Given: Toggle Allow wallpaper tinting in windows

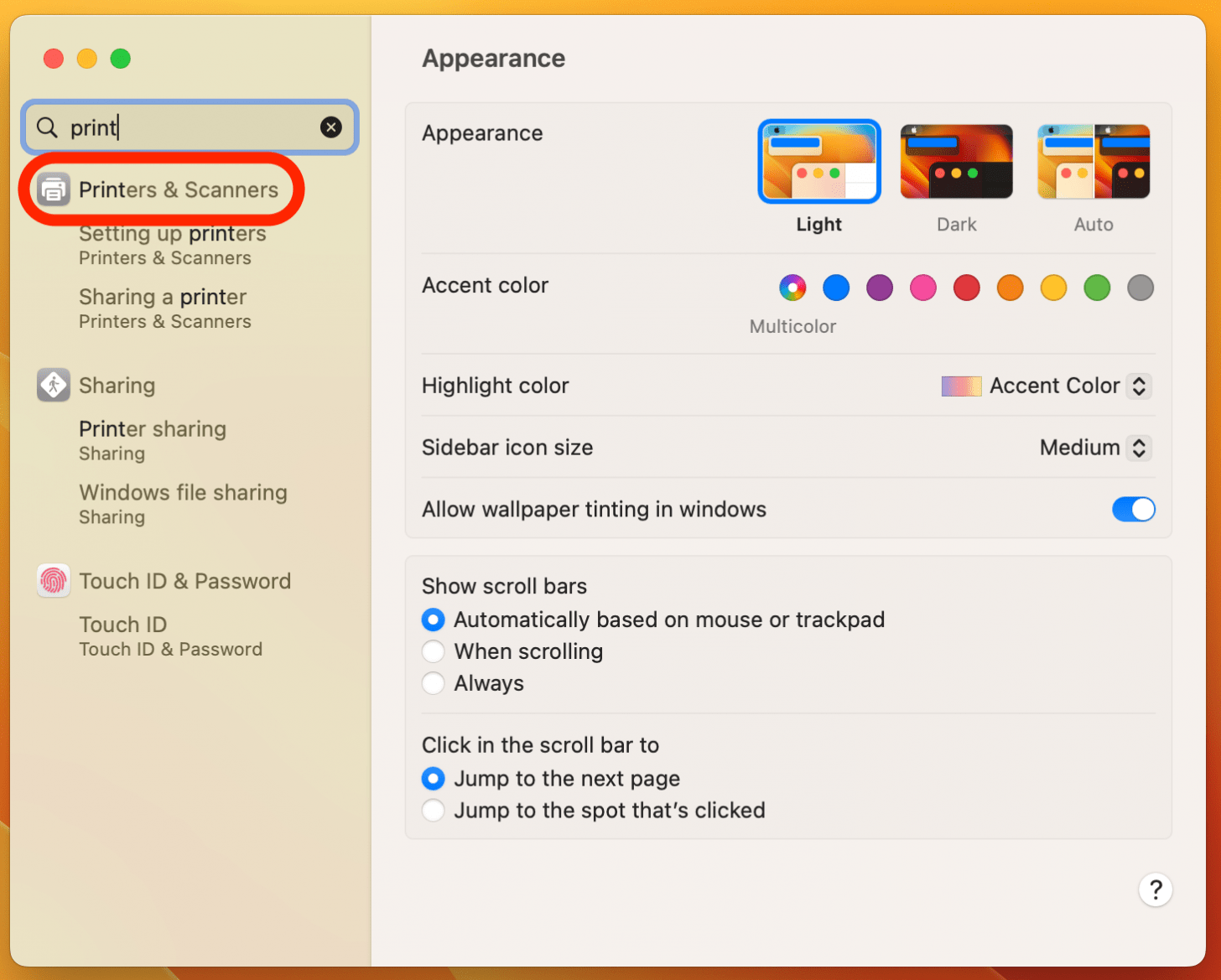Looking at the screenshot, I should point(1133,509).
